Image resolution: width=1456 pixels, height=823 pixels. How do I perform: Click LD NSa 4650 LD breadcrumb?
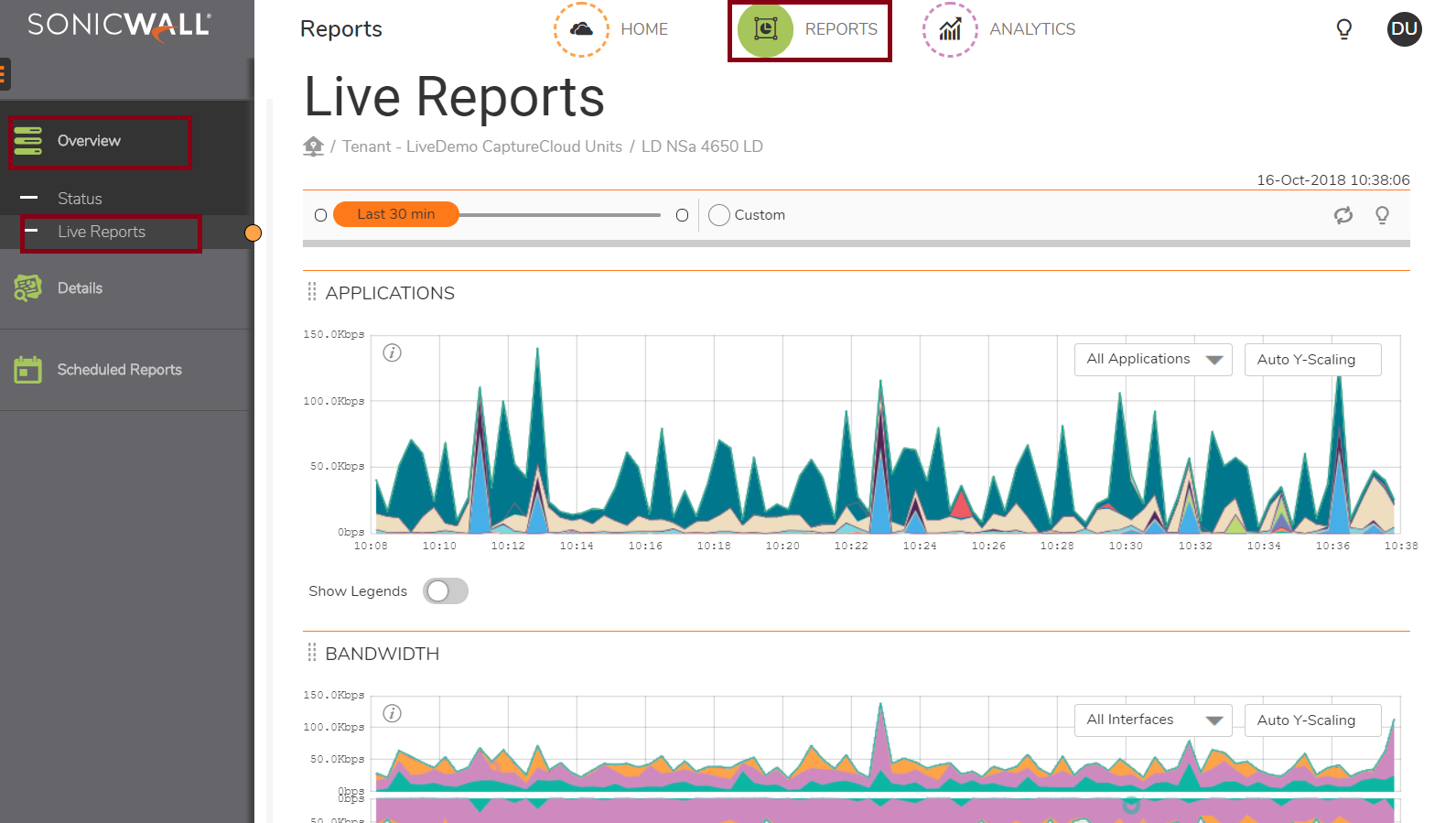(702, 146)
